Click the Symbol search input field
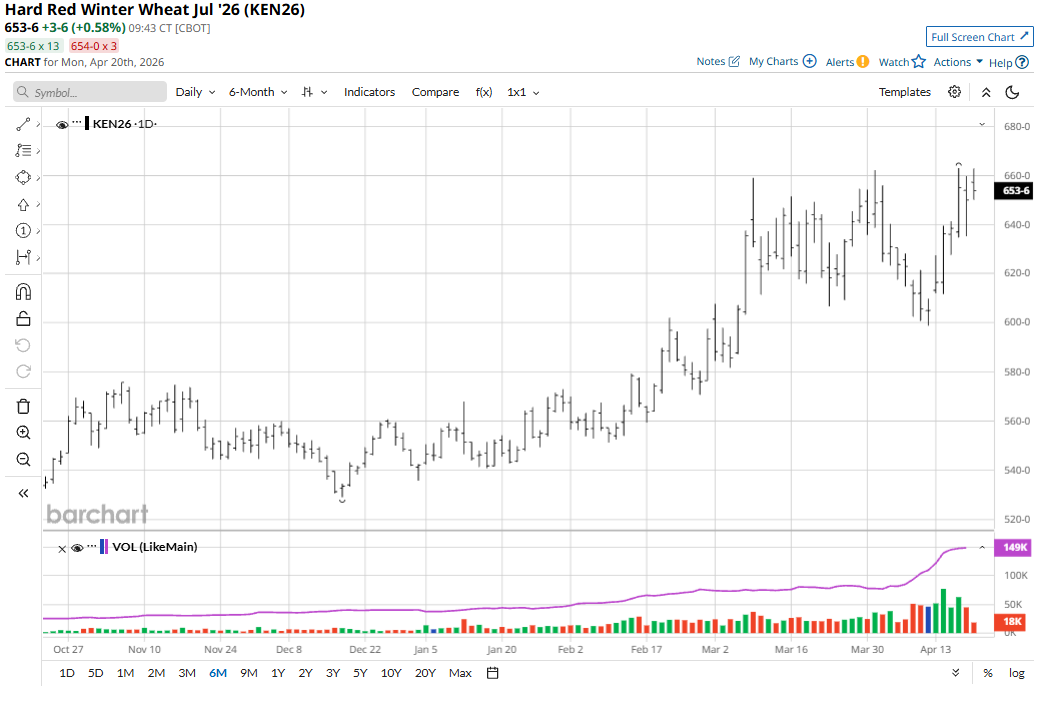The image size is (1057, 717). click(x=90, y=92)
